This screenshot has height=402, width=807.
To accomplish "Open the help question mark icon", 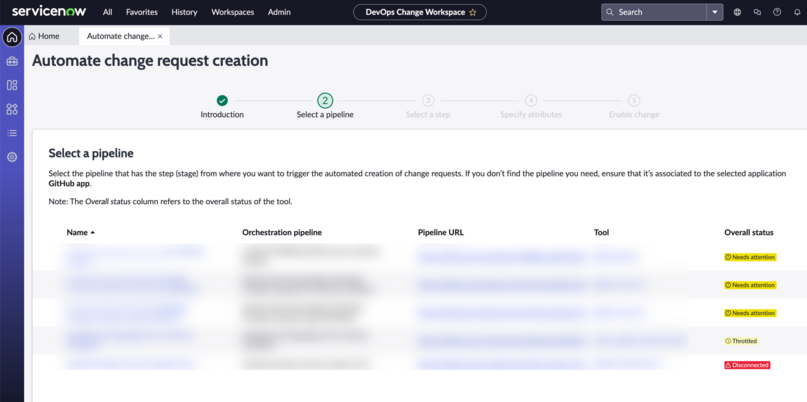I will (777, 12).
